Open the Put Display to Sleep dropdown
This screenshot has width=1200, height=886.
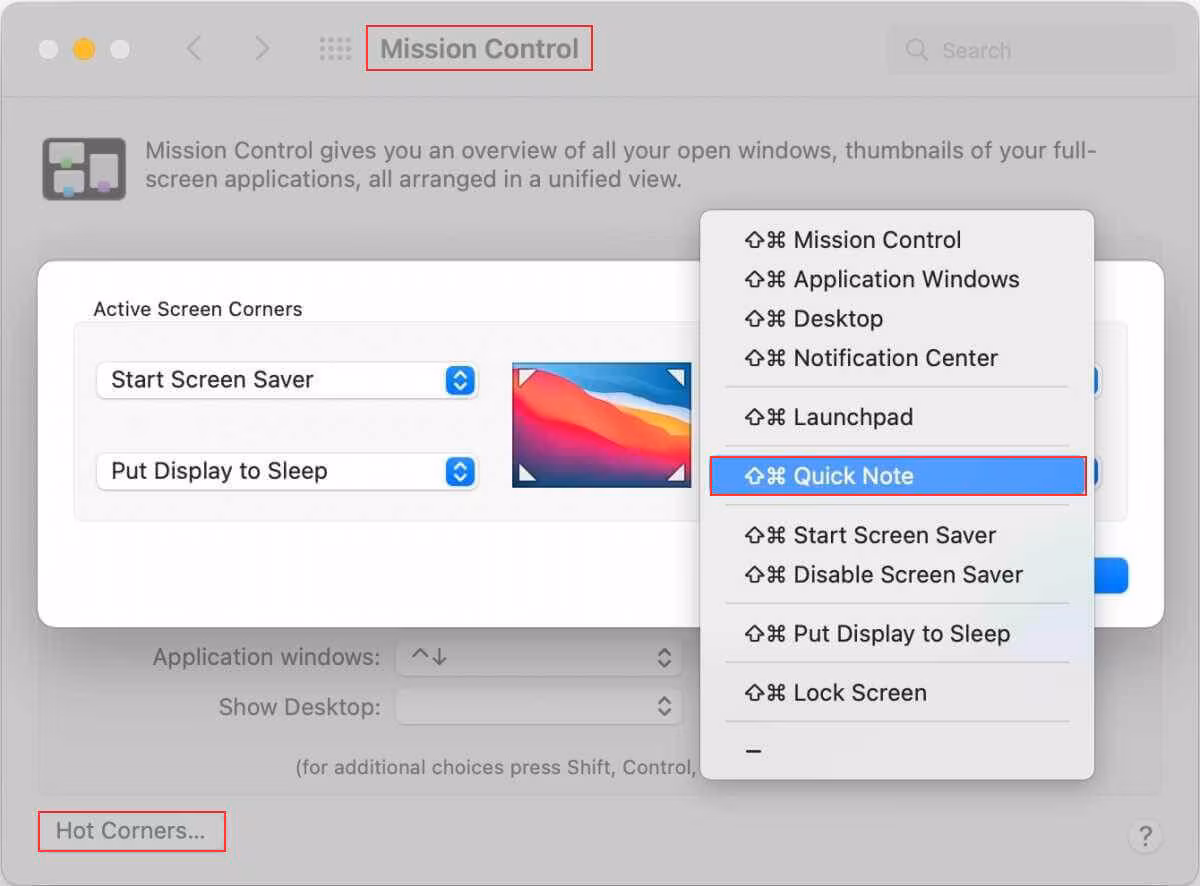[287, 471]
